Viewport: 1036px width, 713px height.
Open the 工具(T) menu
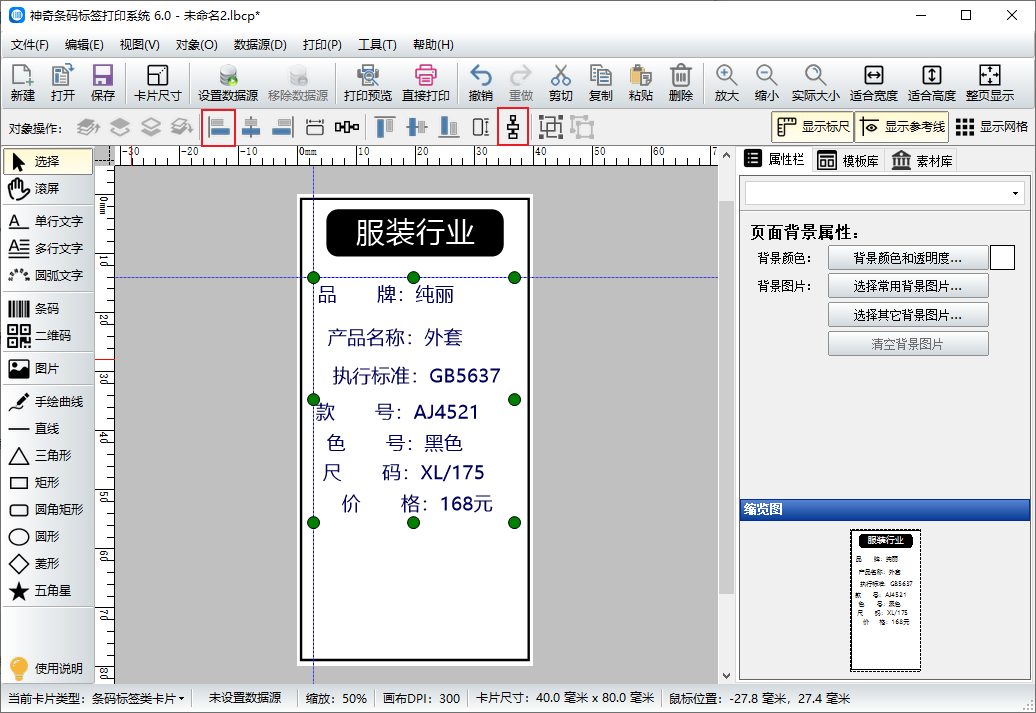[377, 45]
